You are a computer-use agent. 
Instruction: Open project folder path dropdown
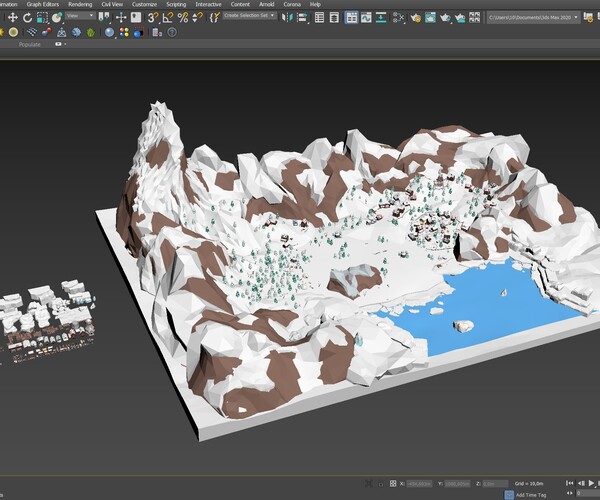click(533, 18)
